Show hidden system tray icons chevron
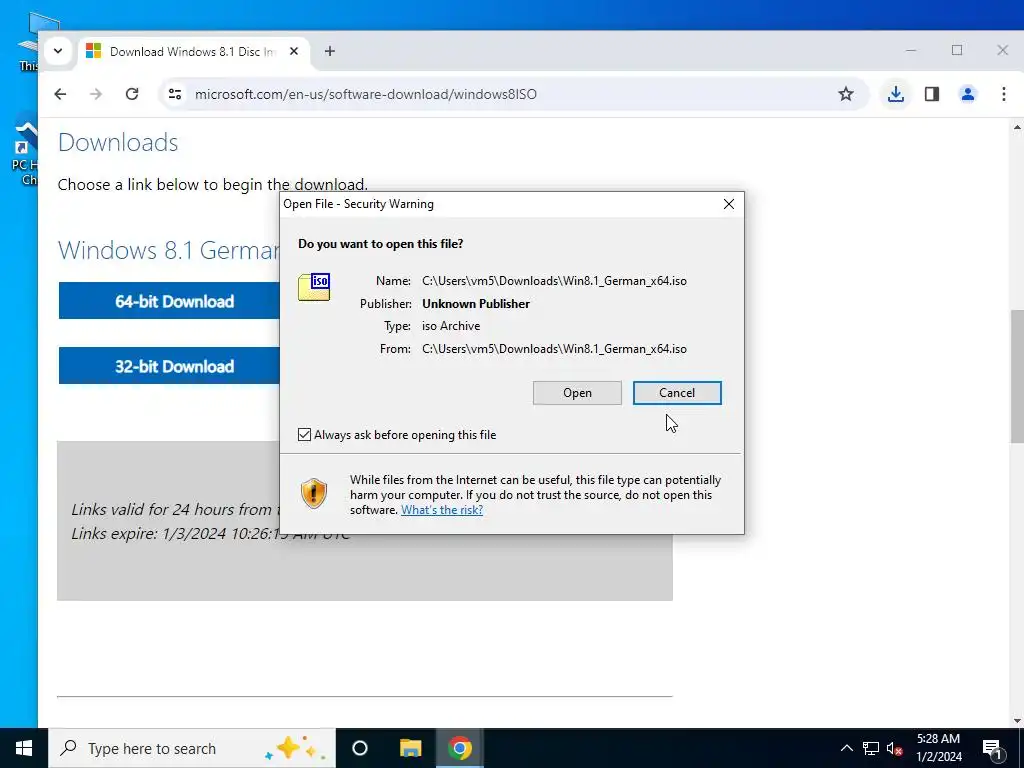The width and height of the screenshot is (1024, 768). (846, 748)
